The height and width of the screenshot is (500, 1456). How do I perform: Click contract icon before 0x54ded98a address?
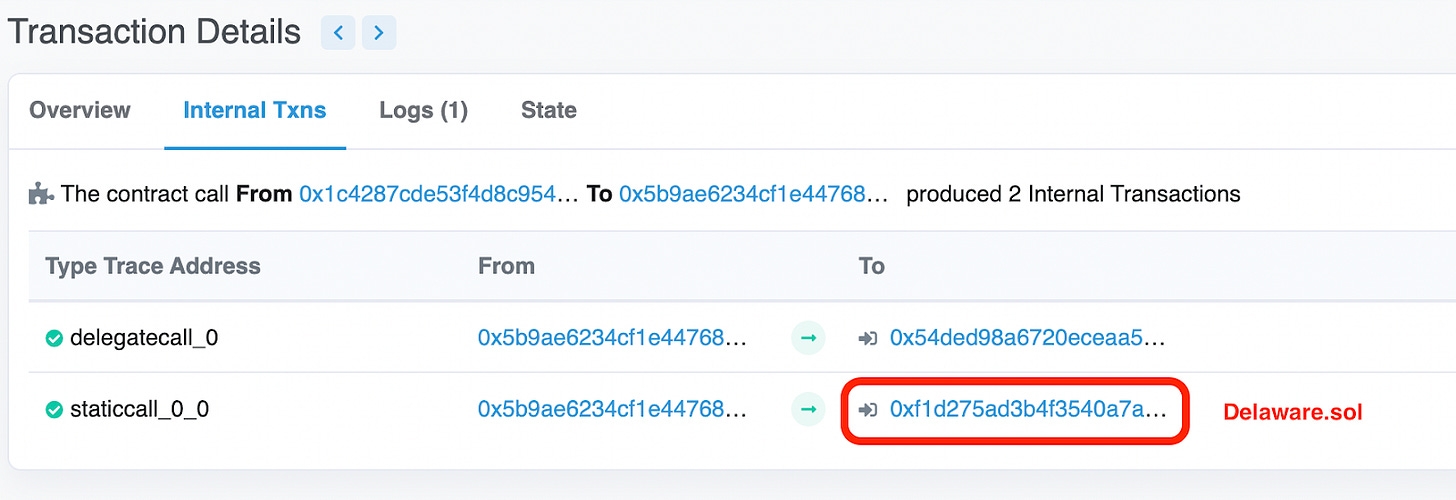click(868, 338)
